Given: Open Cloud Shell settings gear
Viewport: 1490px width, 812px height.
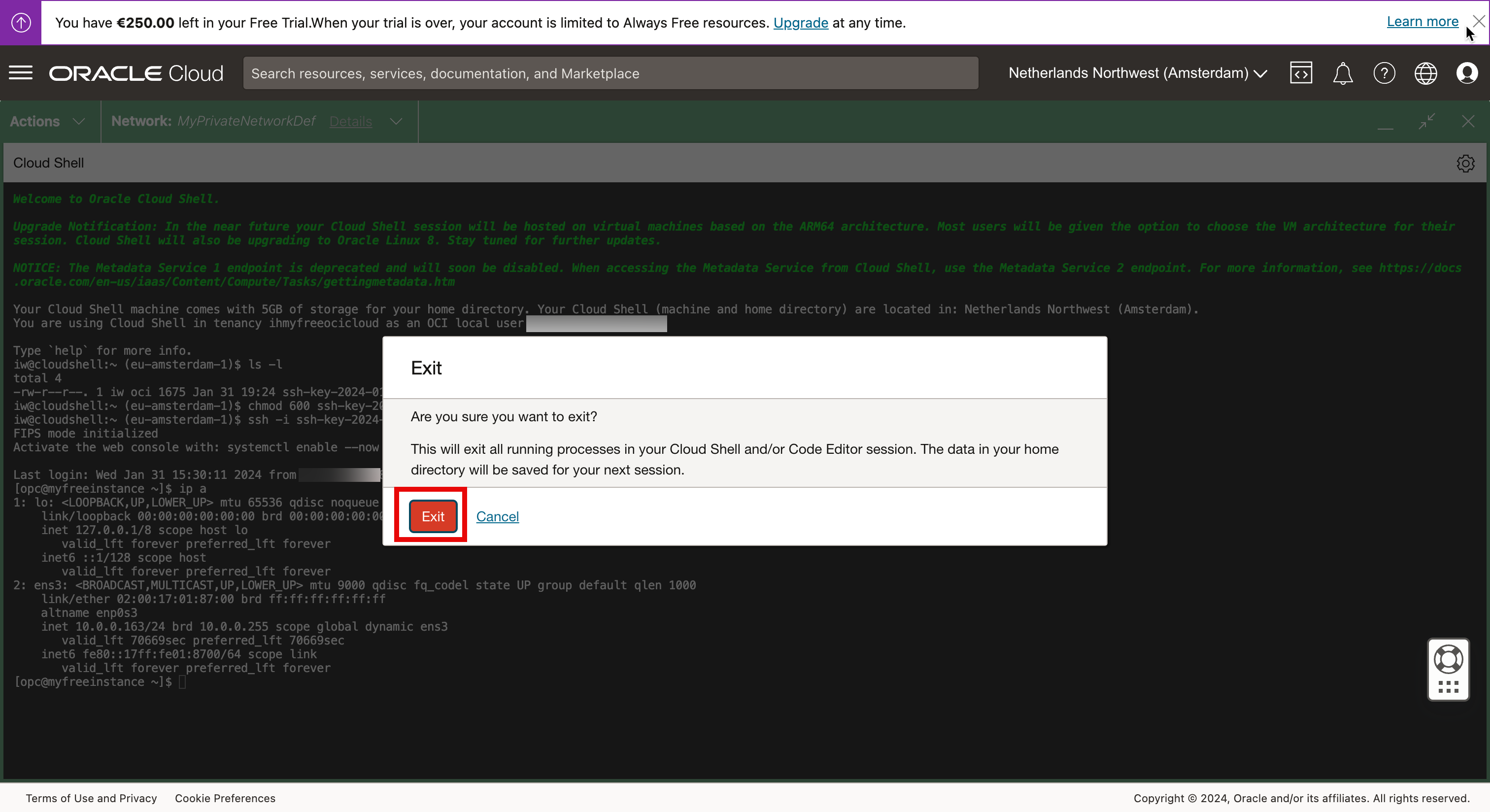Looking at the screenshot, I should tap(1465, 163).
